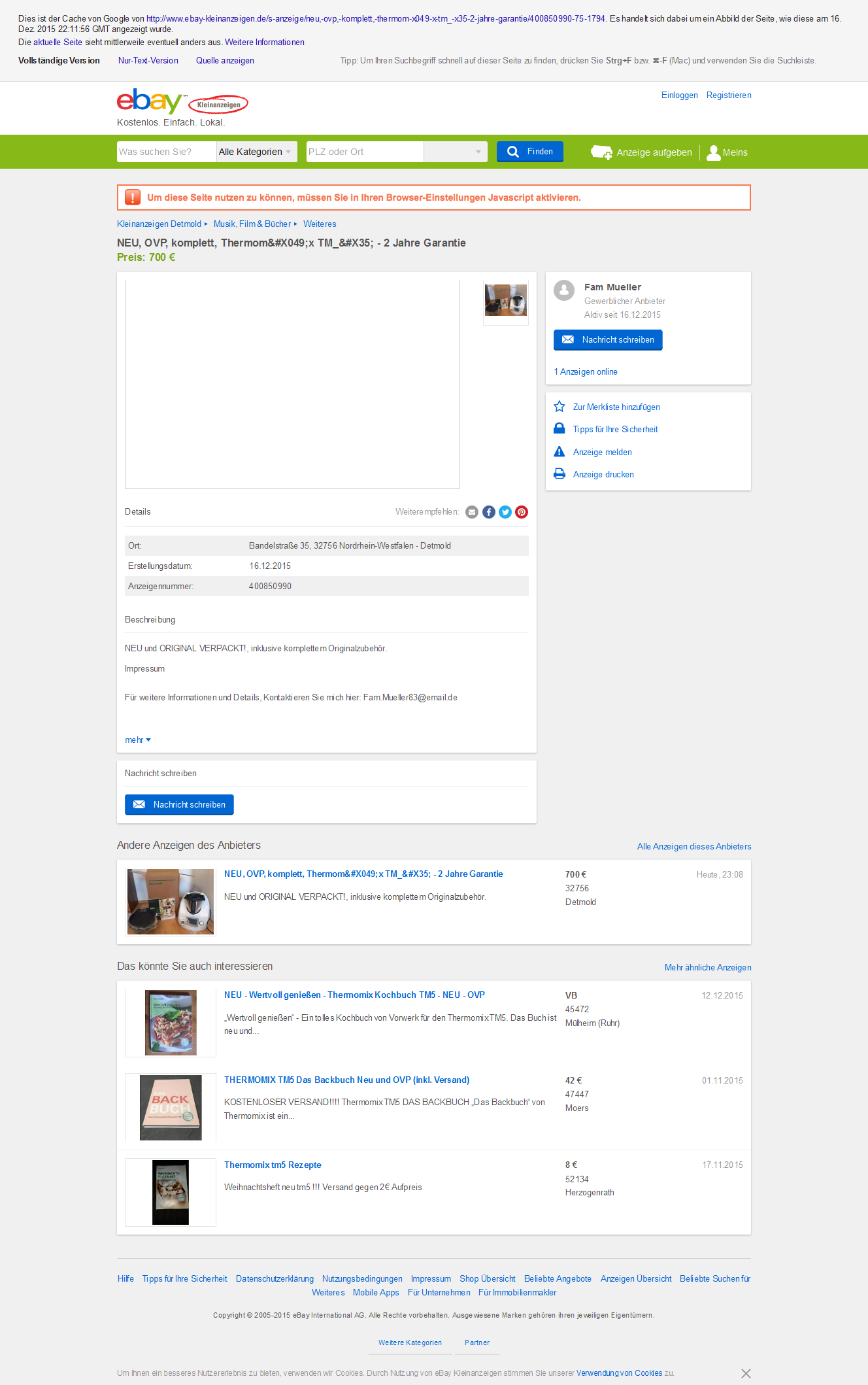Open the Registrieren link

coord(729,95)
